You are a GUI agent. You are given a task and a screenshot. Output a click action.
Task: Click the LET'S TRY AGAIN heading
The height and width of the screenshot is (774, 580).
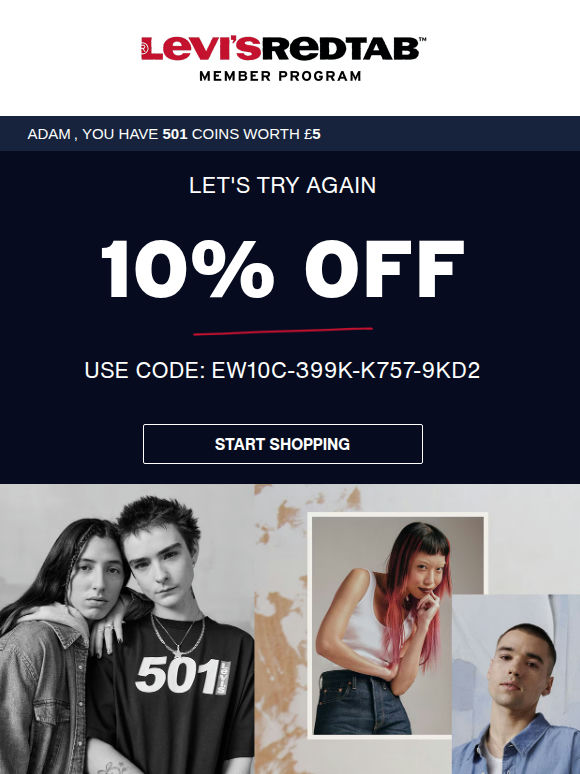click(x=283, y=186)
